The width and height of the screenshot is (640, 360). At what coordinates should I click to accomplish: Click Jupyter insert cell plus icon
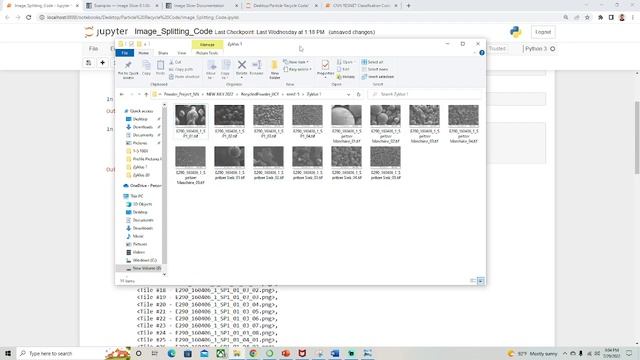coord(102,62)
